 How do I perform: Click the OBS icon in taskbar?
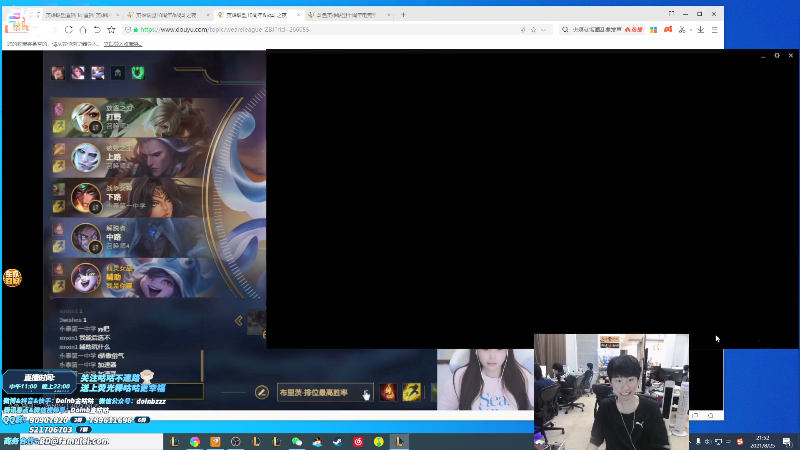(236, 441)
